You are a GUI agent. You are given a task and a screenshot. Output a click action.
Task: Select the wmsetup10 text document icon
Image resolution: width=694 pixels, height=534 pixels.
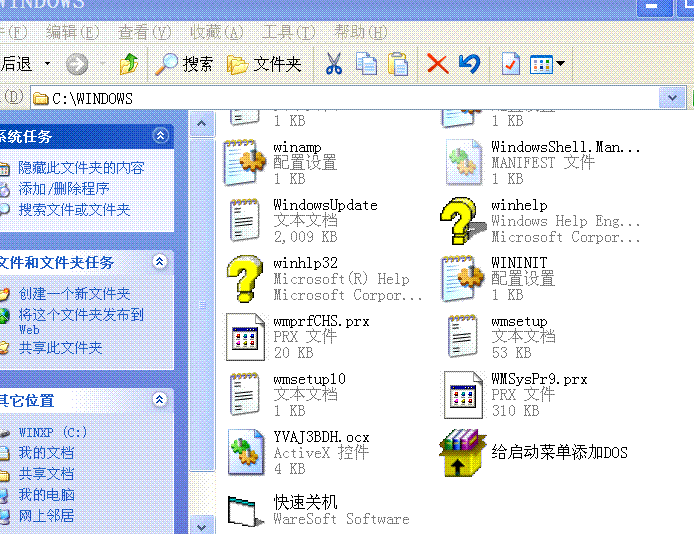click(x=244, y=394)
